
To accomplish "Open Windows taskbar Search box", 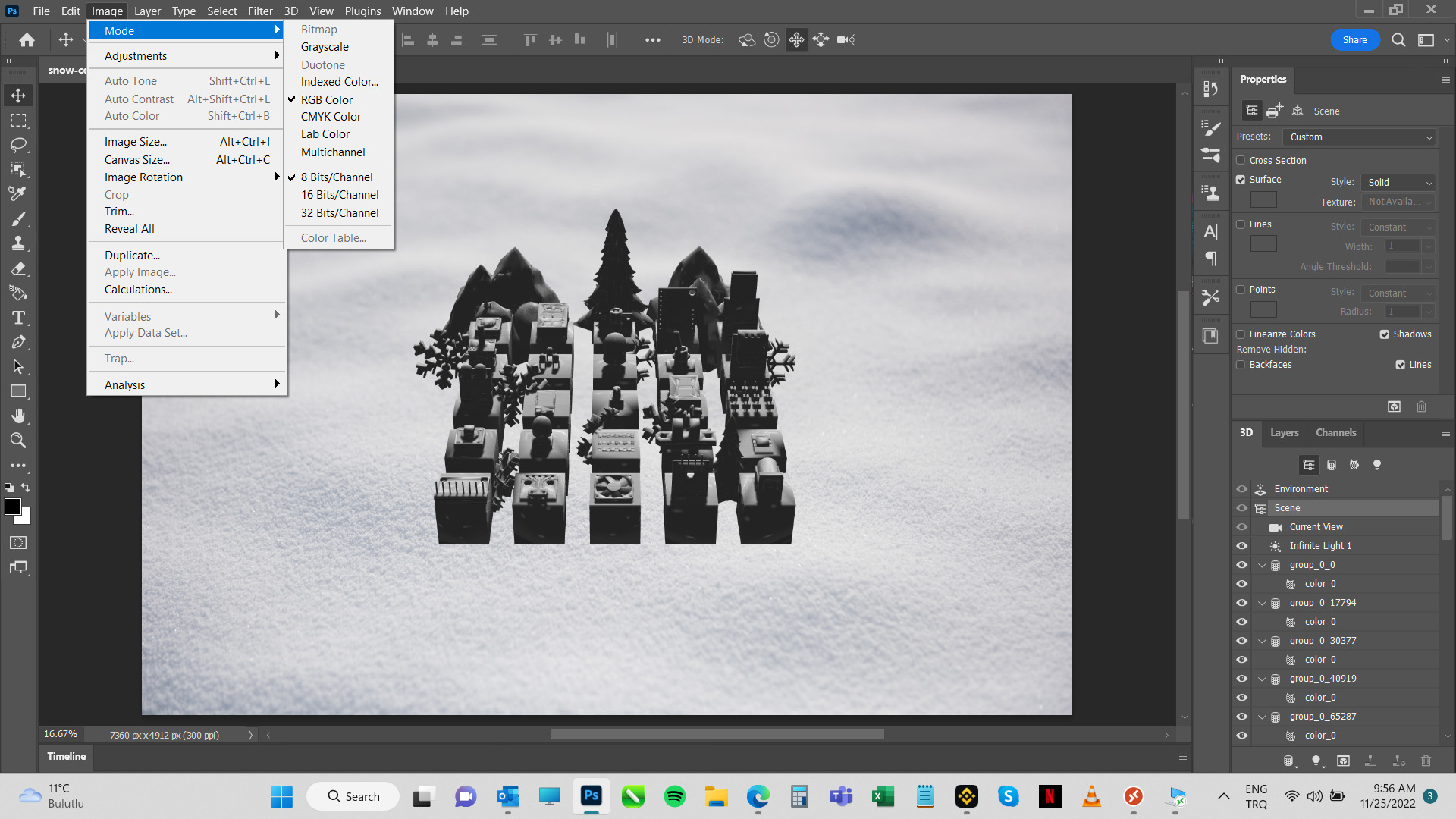I will [353, 796].
